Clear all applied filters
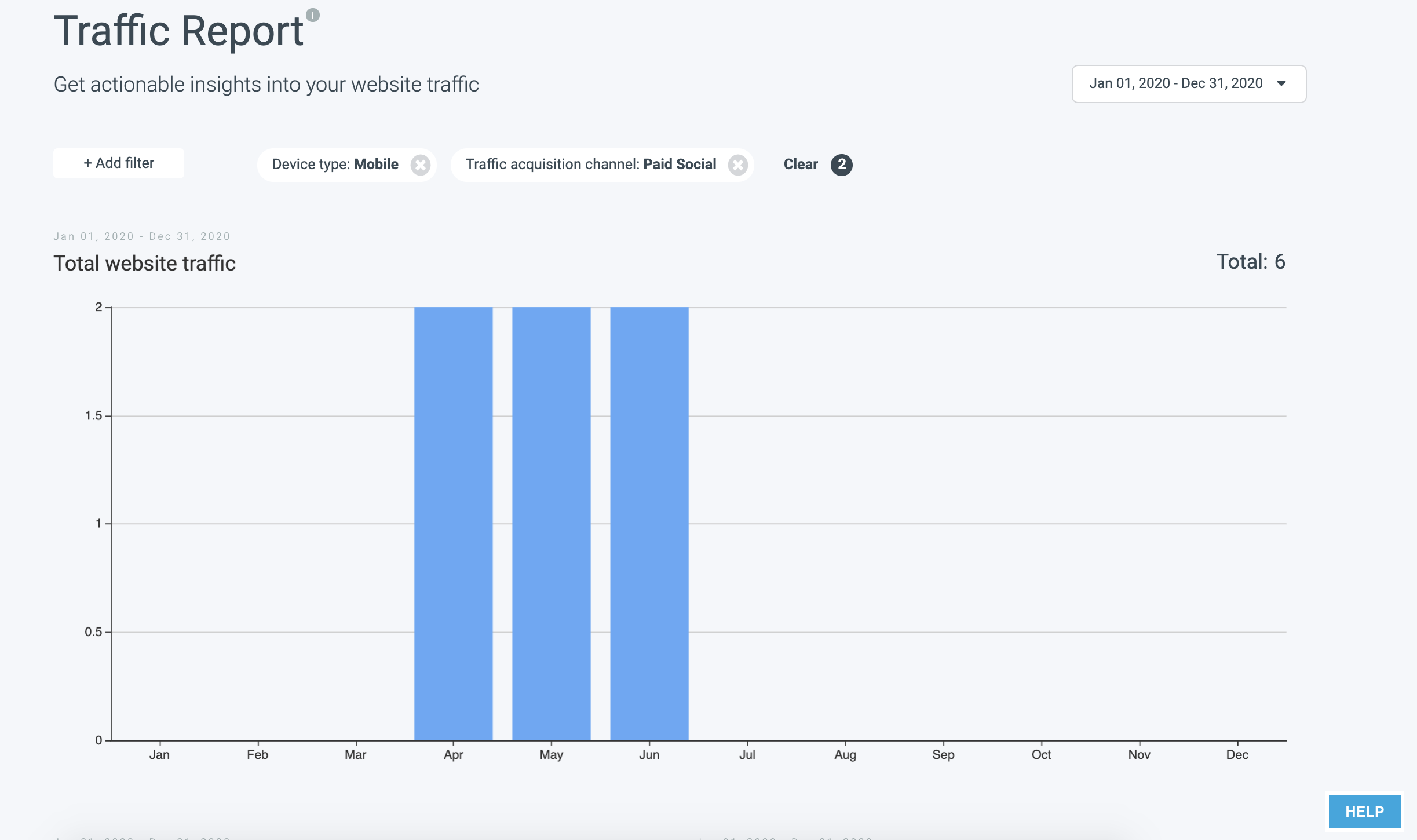 (x=801, y=165)
